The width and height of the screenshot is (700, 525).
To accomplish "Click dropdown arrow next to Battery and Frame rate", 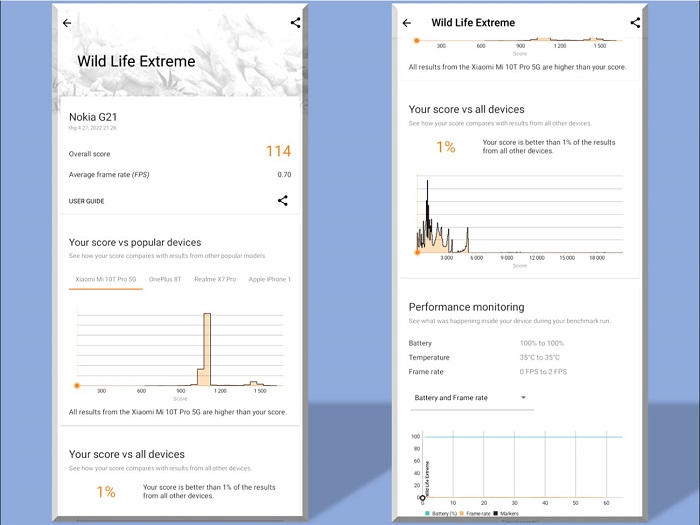I will [x=523, y=398].
